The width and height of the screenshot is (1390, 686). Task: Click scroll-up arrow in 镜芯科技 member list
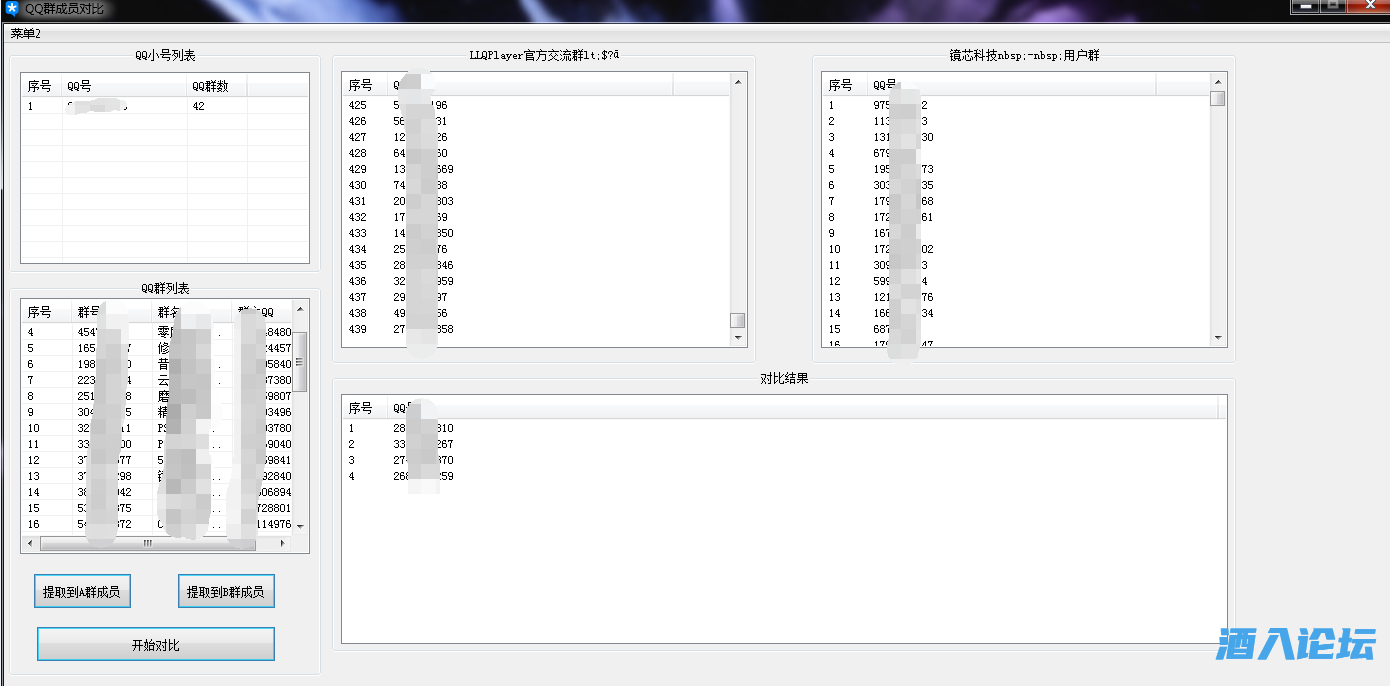[1218, 82]
